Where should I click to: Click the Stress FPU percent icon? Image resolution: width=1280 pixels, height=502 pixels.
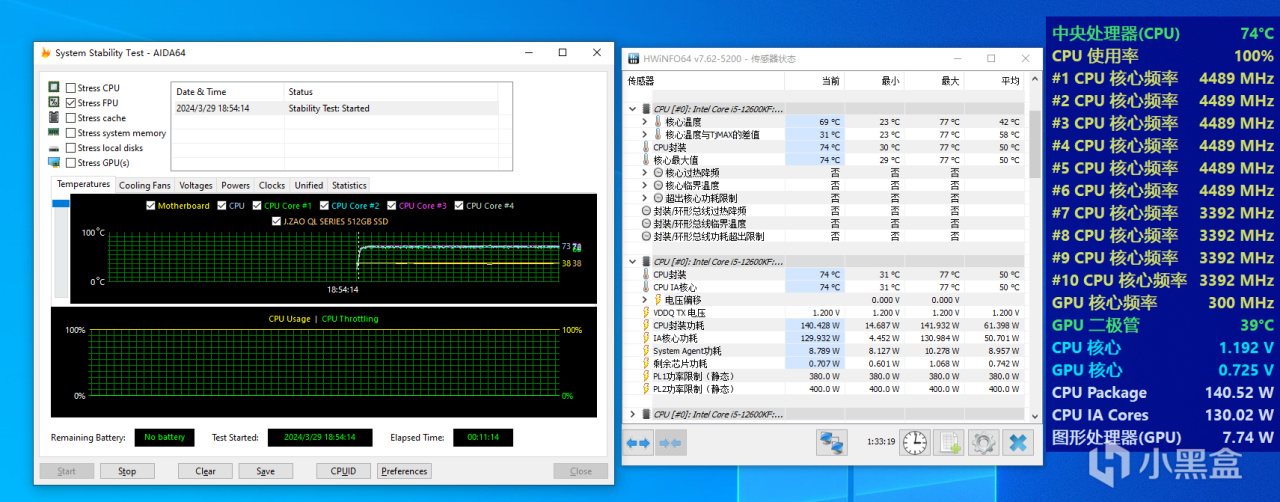point(54,103)
